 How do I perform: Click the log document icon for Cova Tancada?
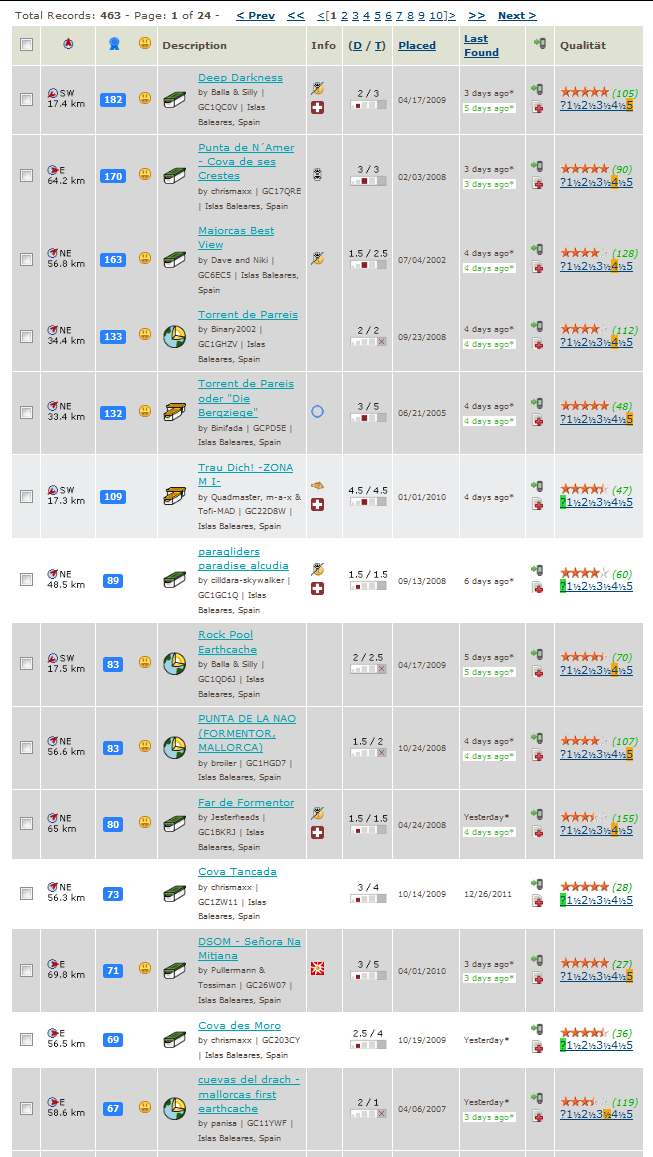tap(538, 900)
